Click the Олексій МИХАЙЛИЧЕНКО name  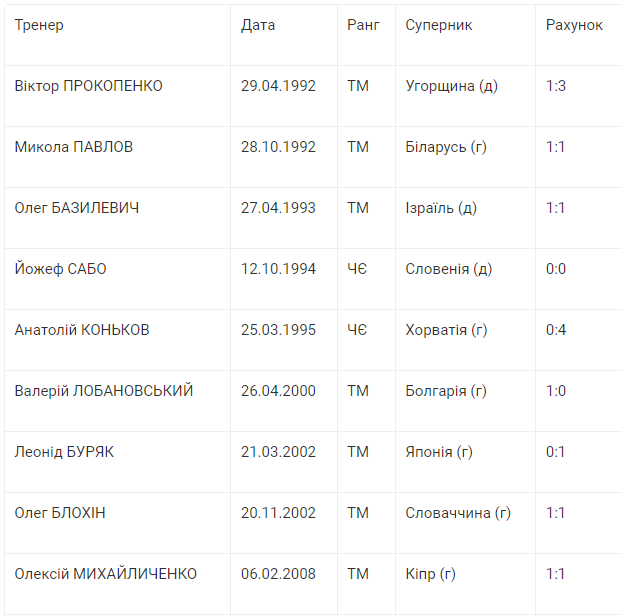[106, 574]
